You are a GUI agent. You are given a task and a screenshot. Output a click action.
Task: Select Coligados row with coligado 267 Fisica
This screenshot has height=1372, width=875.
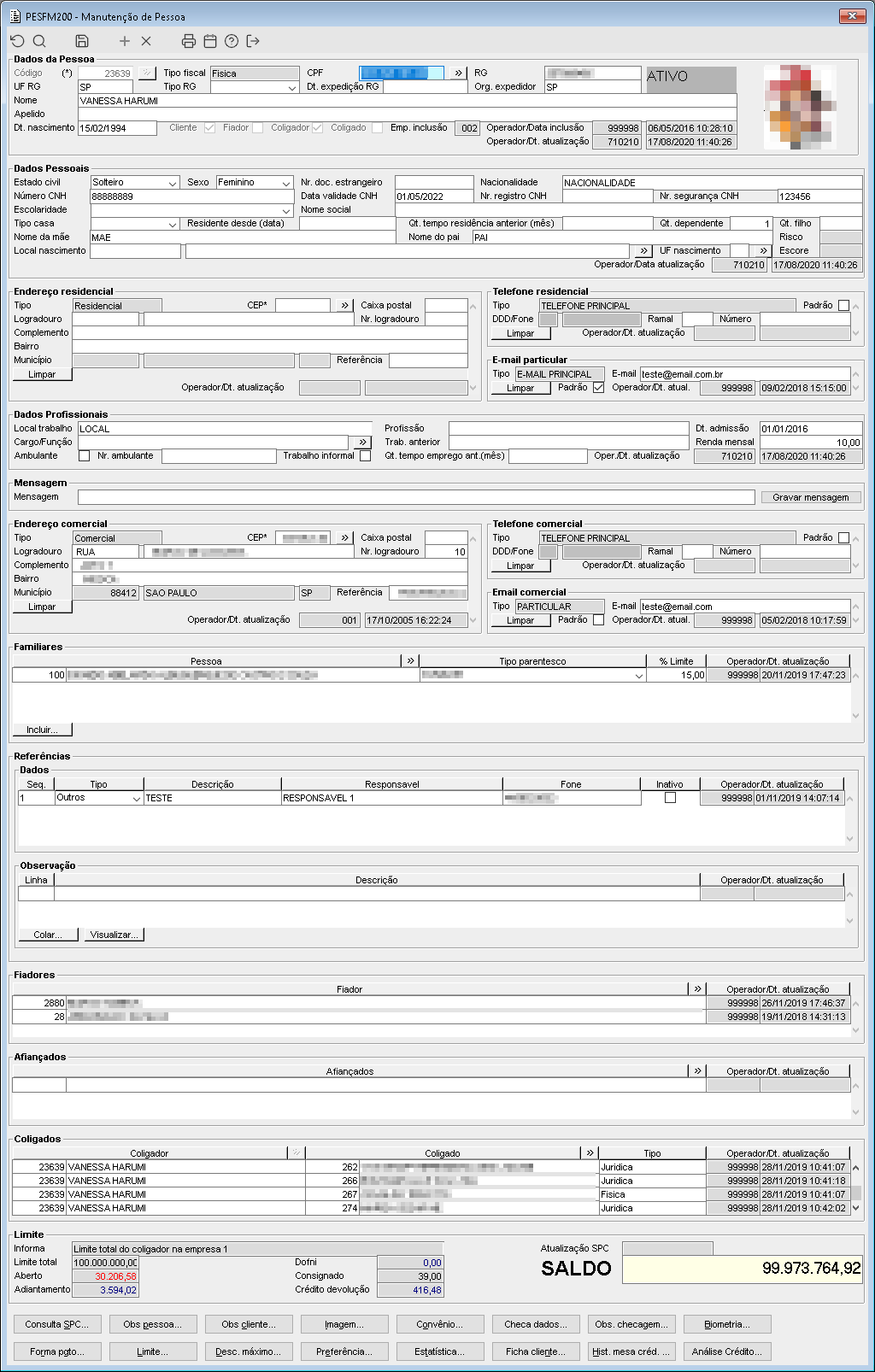tap(431, 1194)
